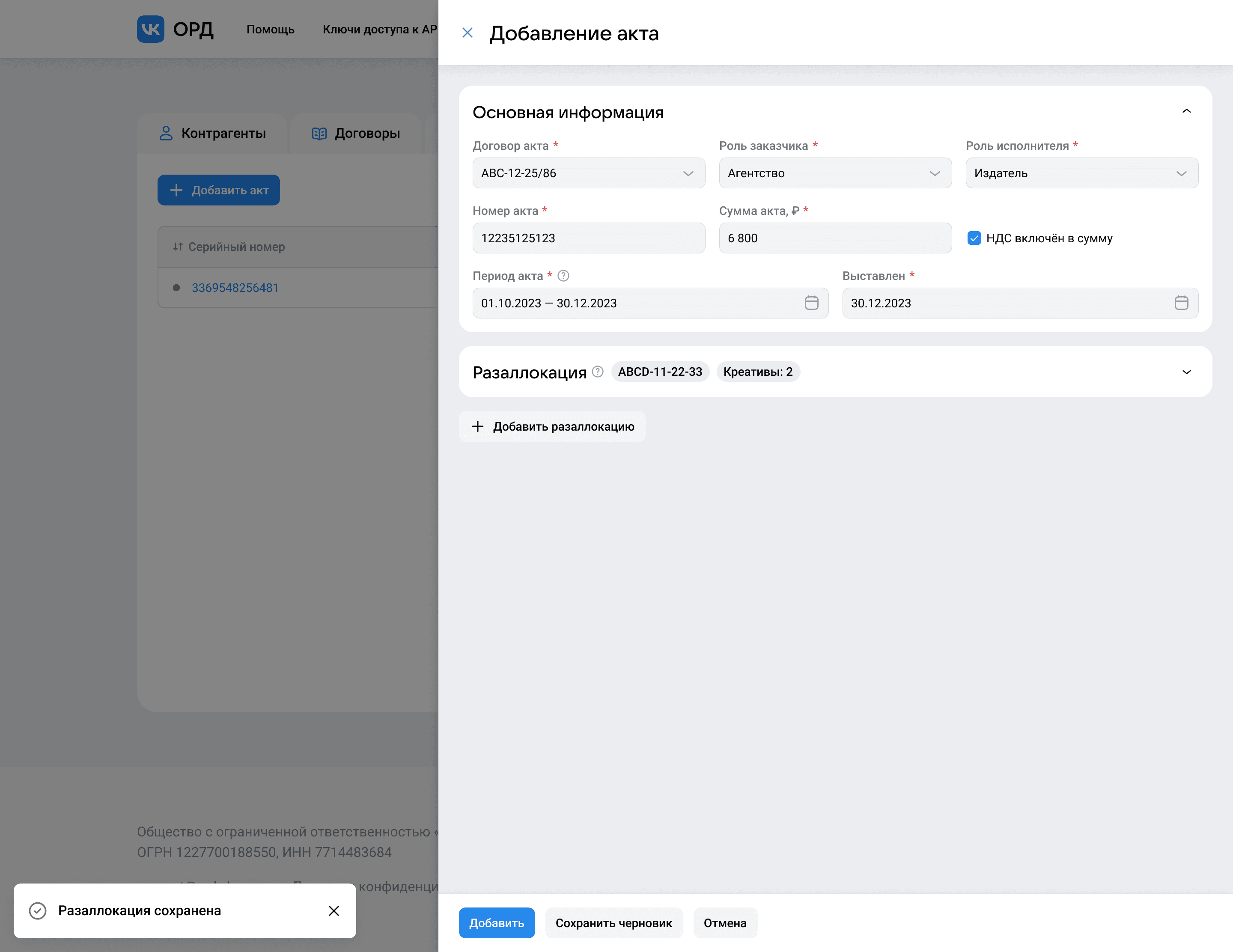Image resolution: width=1233 pixels, height=952 pixels.
Task: Close the Добавление акта panel with X icon
Action: 467,33
